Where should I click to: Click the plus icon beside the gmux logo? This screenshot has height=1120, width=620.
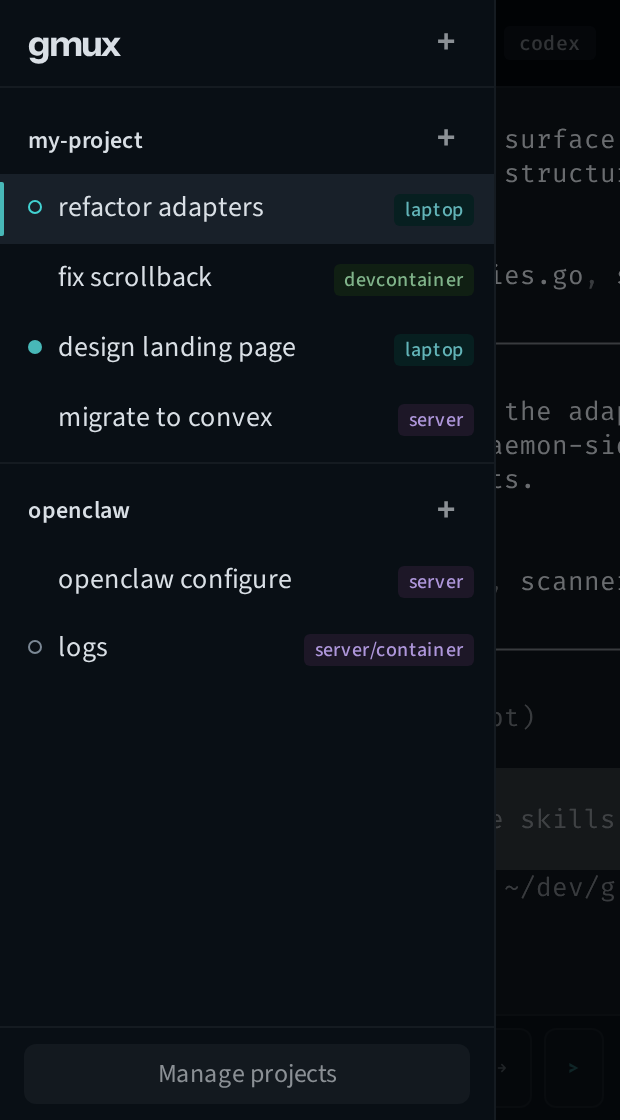point(446,41)
